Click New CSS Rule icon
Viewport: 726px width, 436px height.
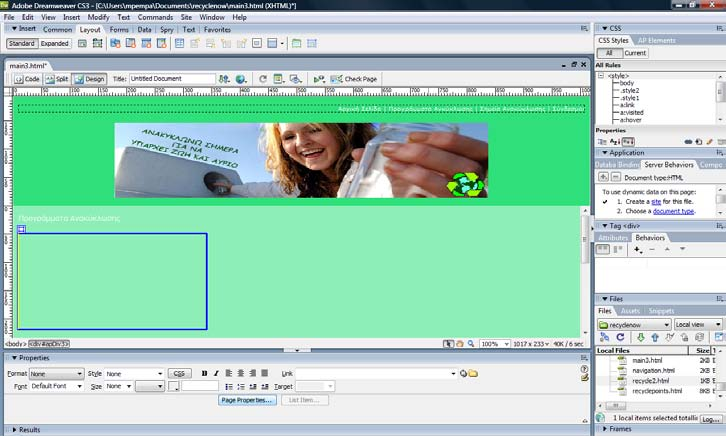pyautogui.click(x=699, y=142)
